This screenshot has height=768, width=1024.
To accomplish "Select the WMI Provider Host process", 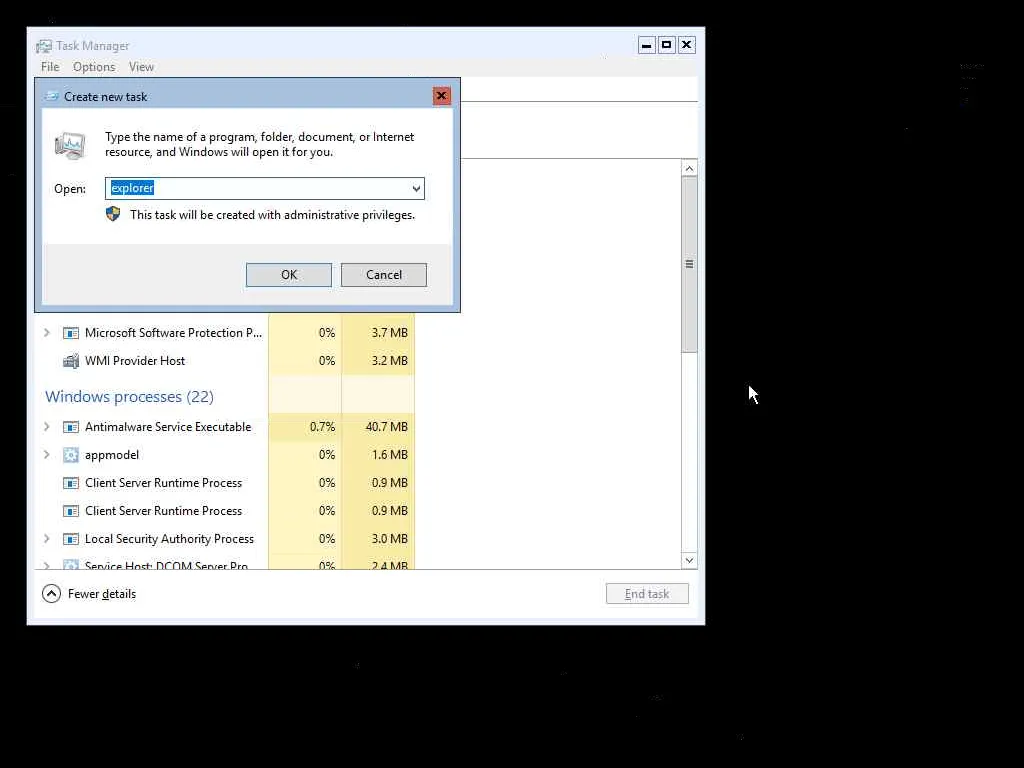I will coord(135,360).
